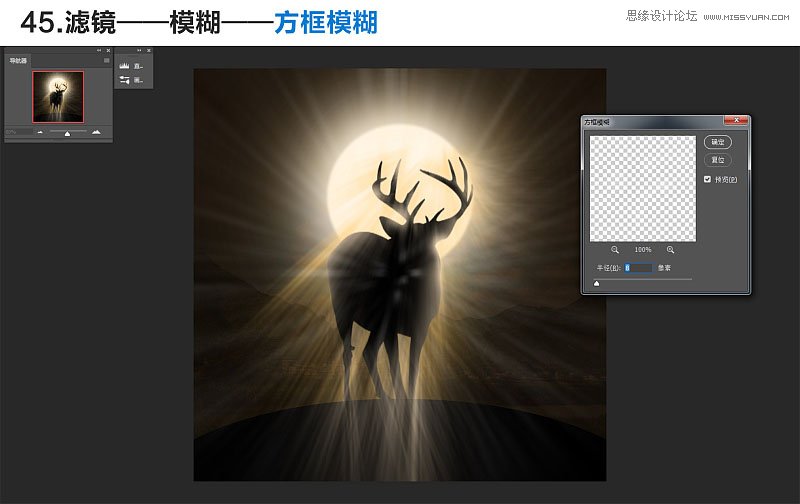The image size is (800, 504).
Task: Click the deer artwork on the canvas
Action: (x=400, y=275)
